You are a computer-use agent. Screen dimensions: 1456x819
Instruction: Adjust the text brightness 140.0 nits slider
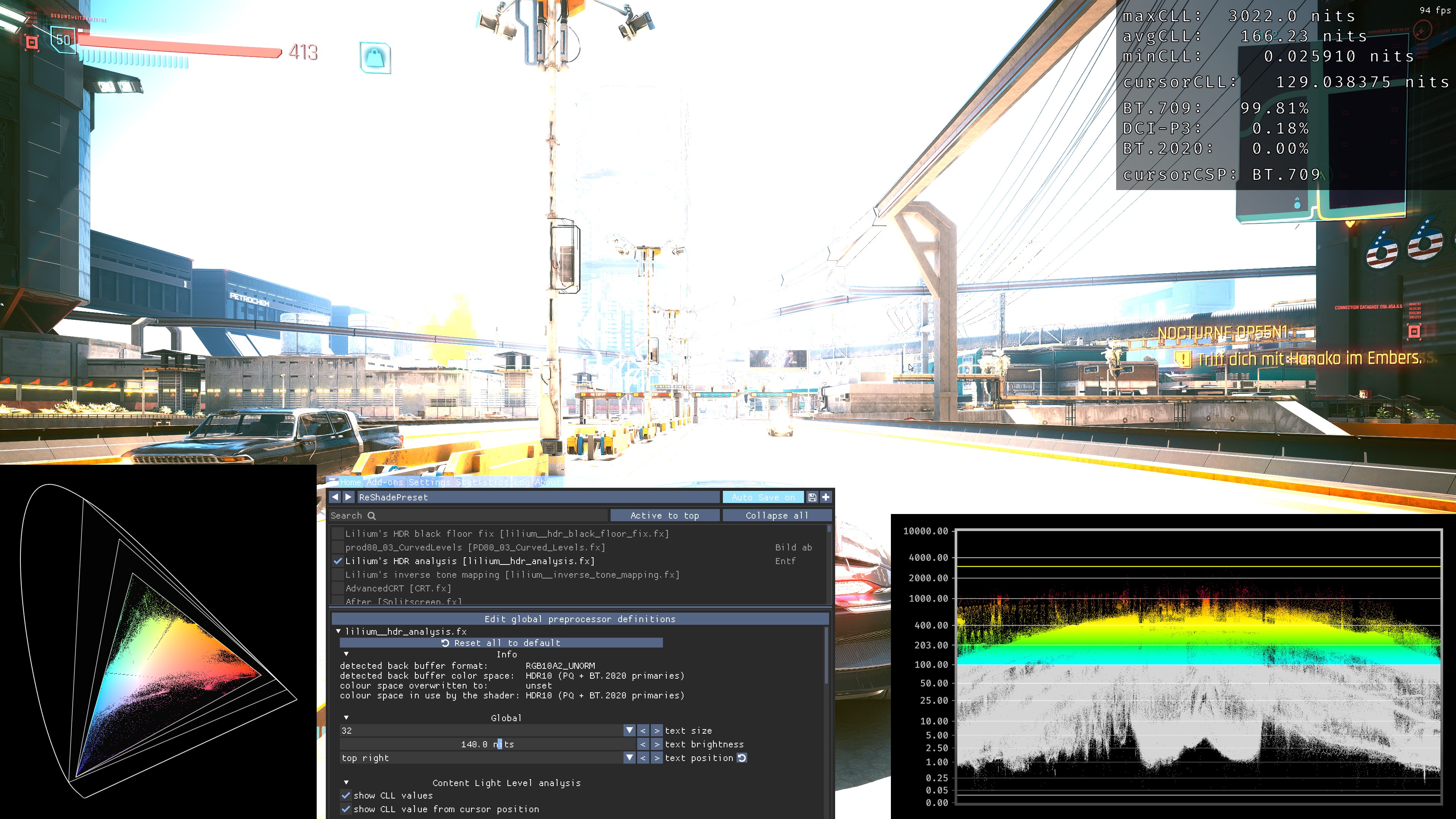tap(487, 744)
